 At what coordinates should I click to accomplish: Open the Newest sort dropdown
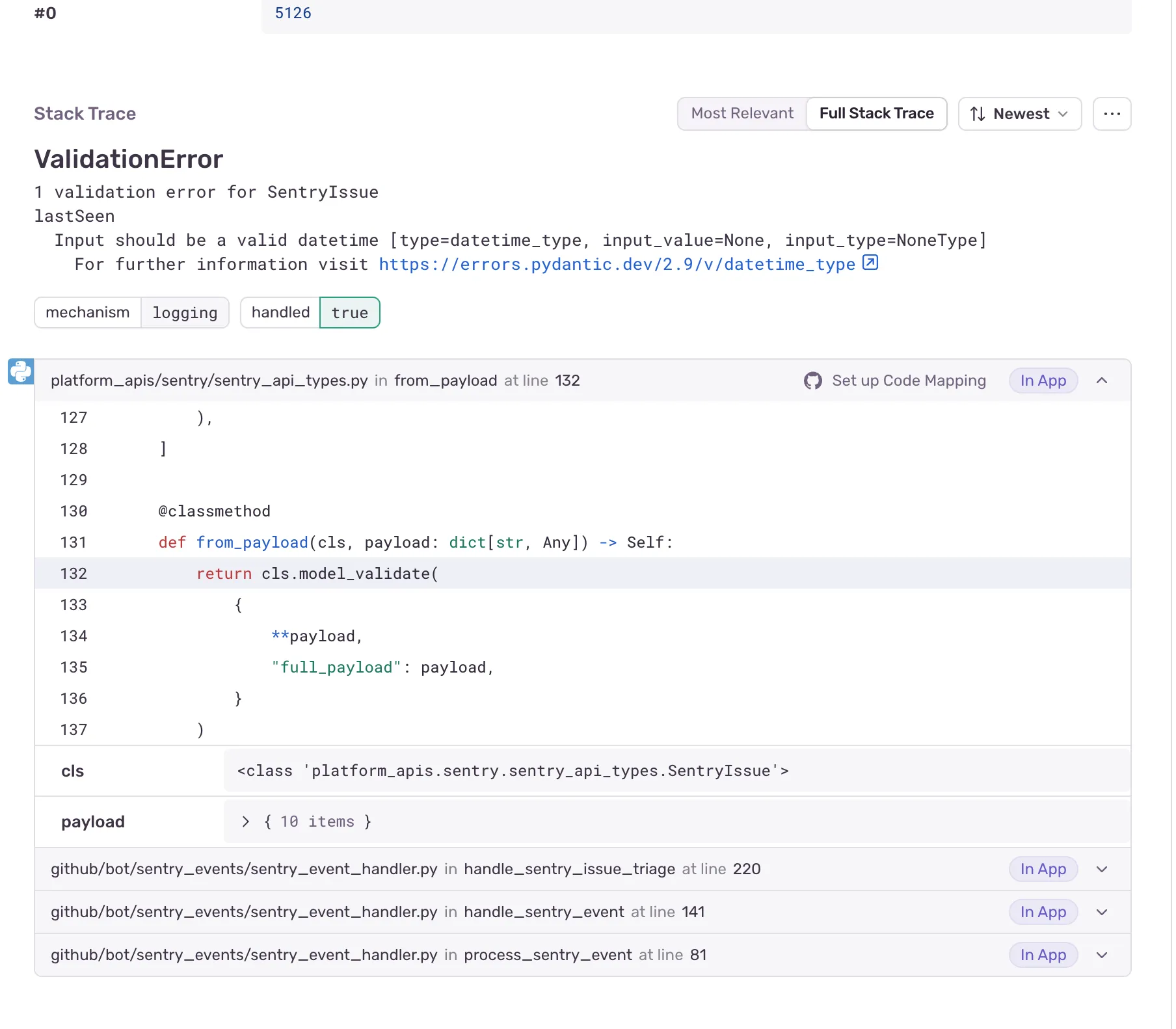click(x=1020, y=114)
